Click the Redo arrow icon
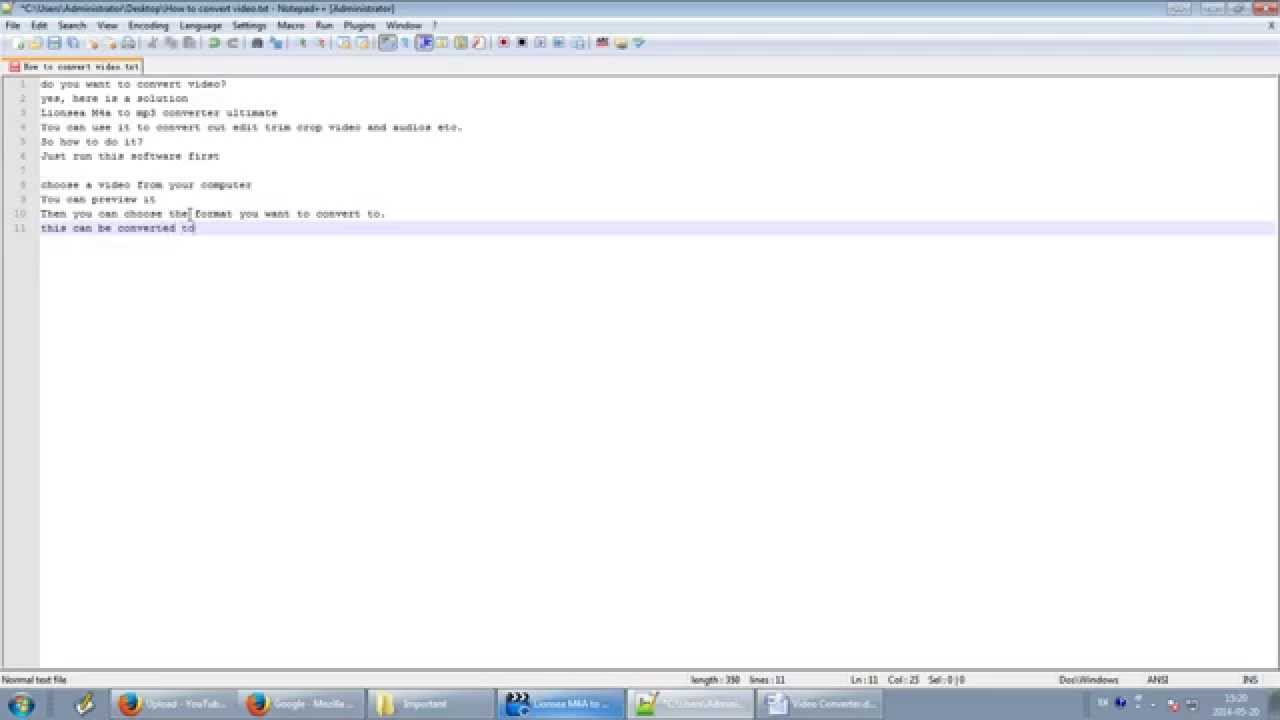This screenshot has width=1280, height=720. pyautogui.click(x=233, y=43)
